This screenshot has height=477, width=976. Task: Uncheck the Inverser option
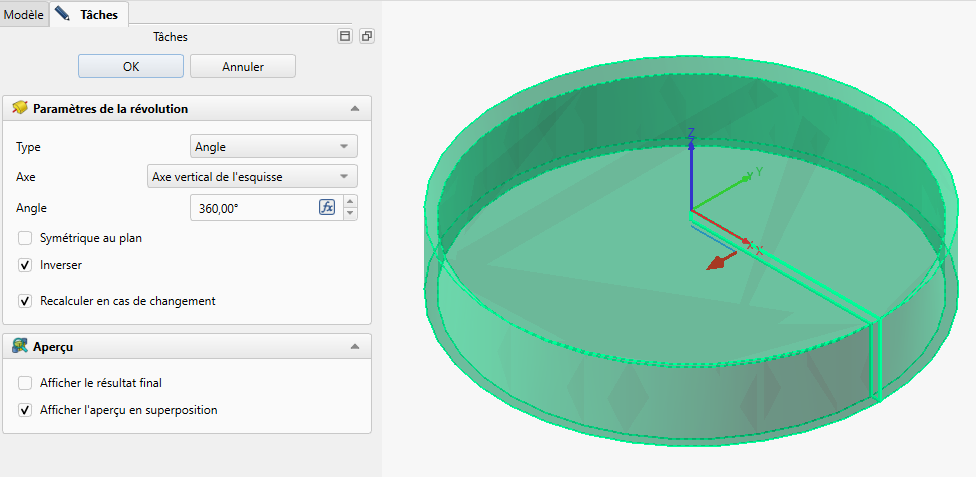[25, 265]
